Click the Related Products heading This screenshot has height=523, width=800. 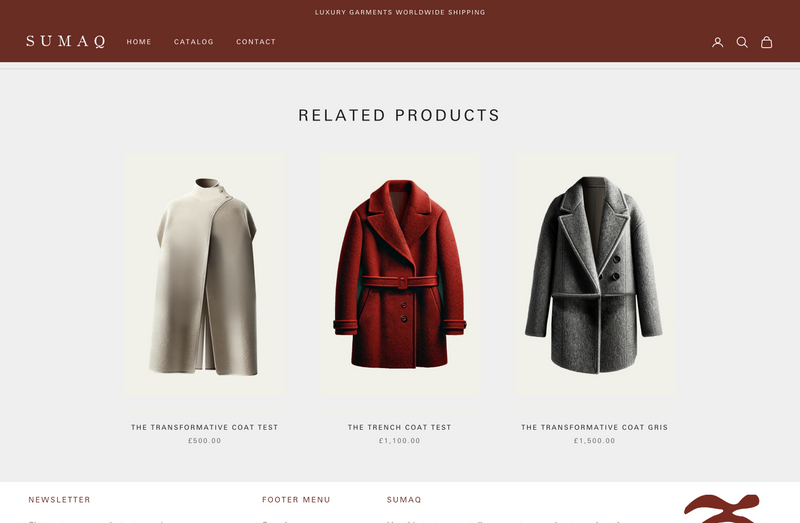tap(399, 115)
